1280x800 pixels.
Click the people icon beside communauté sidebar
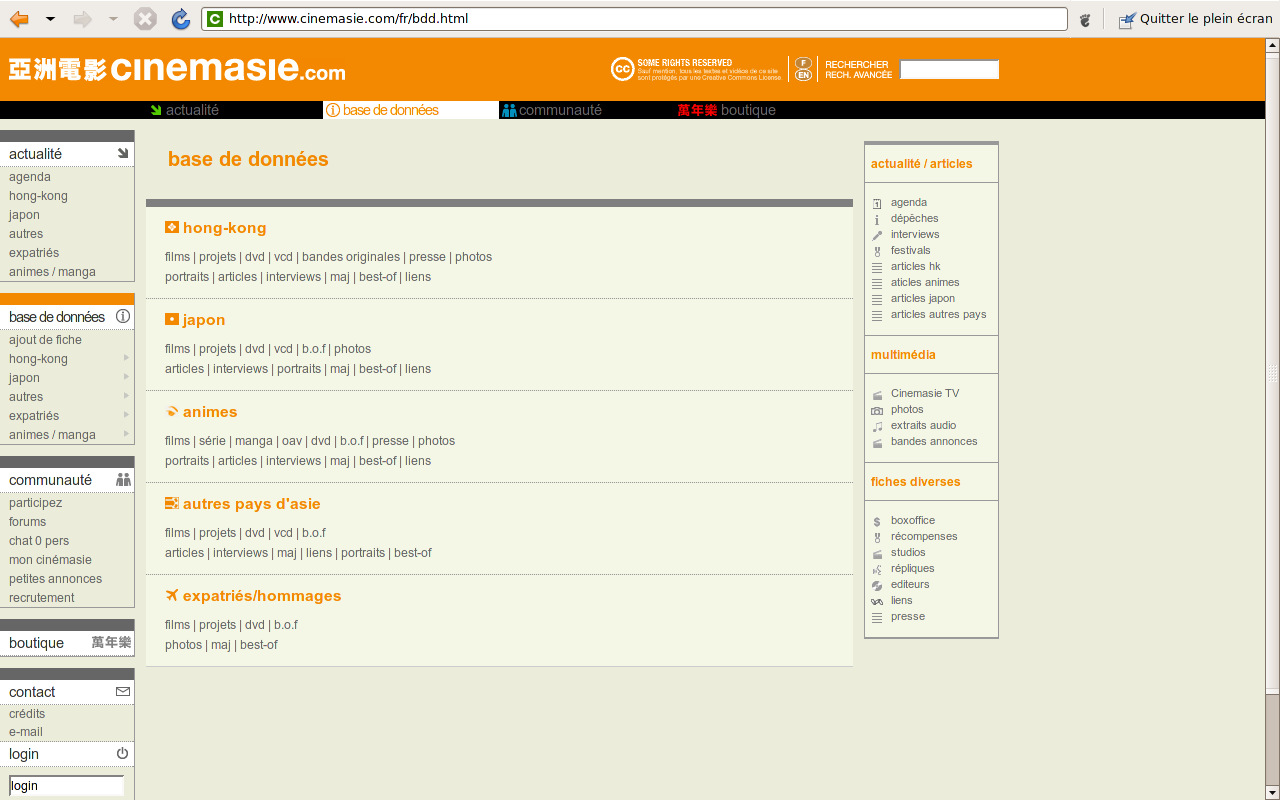pyautogui.click(x=123, y=480)
